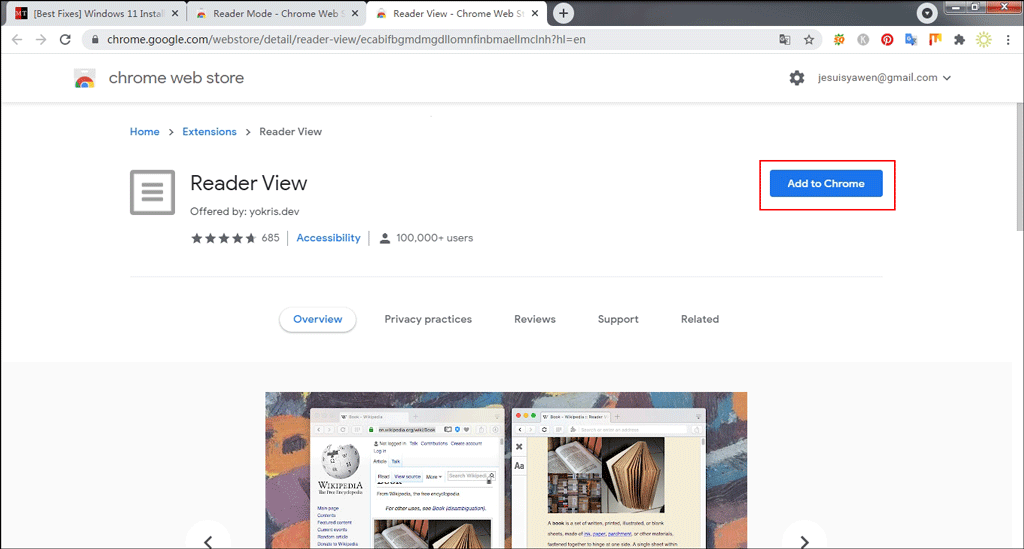Open the Google Translate extension icon
The height and width of the screenshot is (549, 1024).
tap(911, 40)
